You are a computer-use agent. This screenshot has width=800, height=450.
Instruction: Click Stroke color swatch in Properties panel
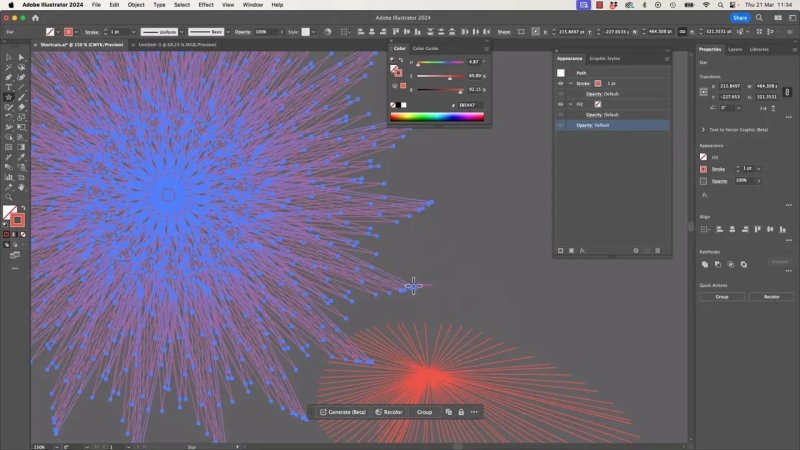[x=704, y=169]
